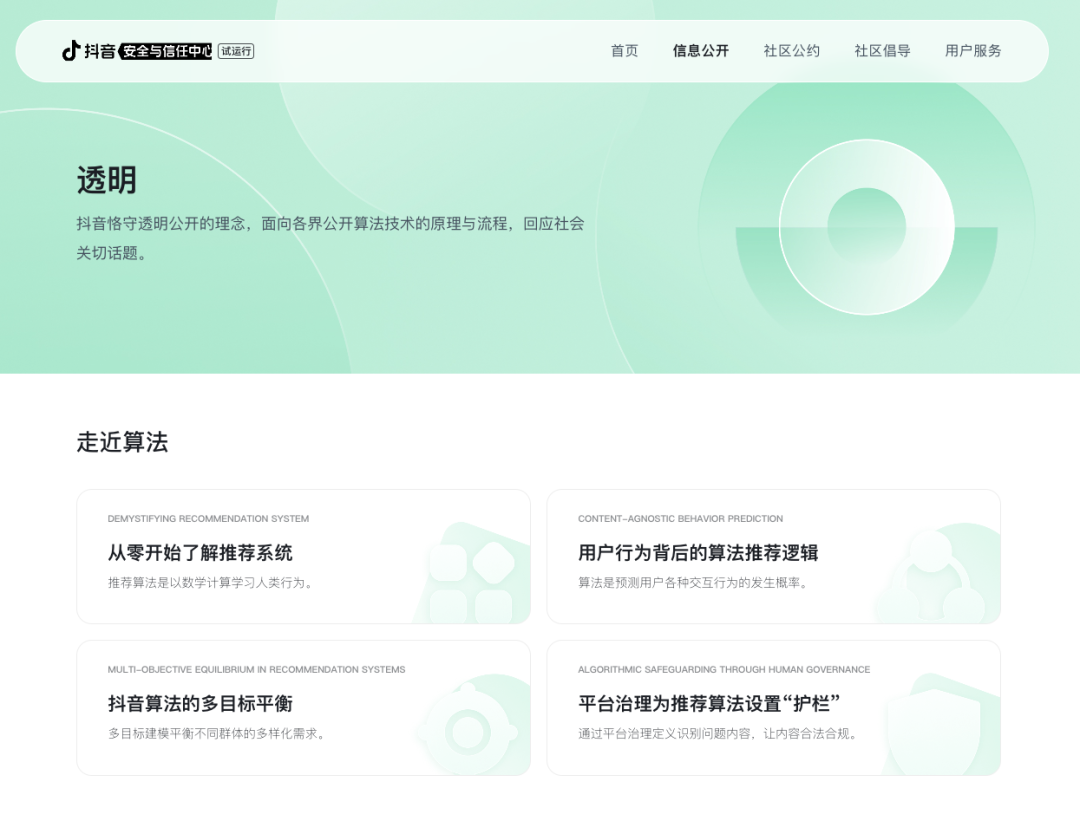
Task: Click the 透明 banner heading
Action: click(x=107, y=180)
